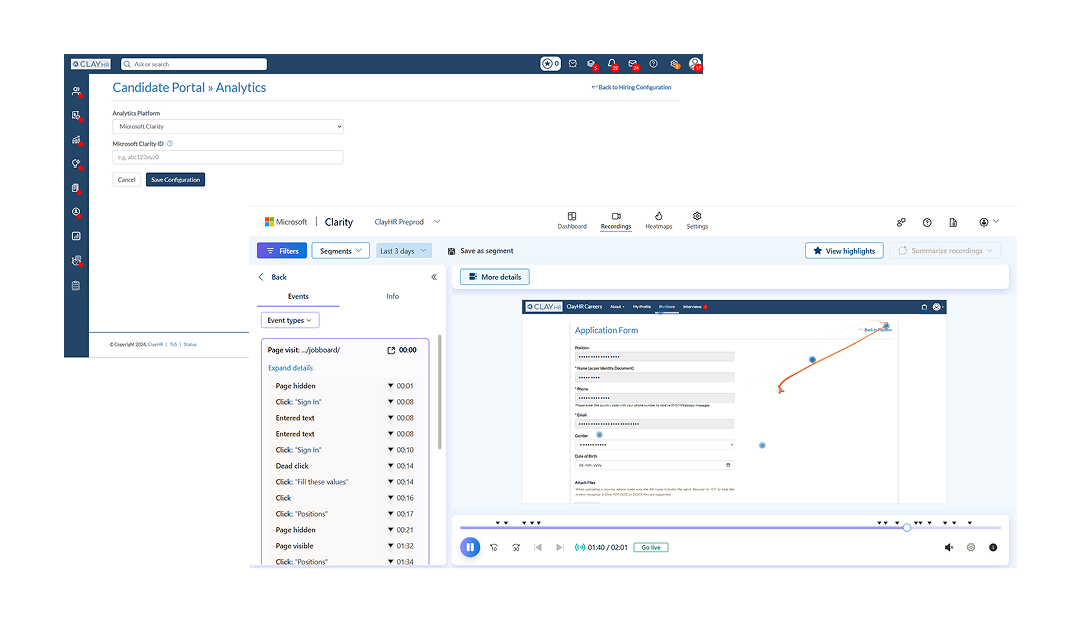Click Save as segment
This screenshot has height=622, width=1080.
480,251
